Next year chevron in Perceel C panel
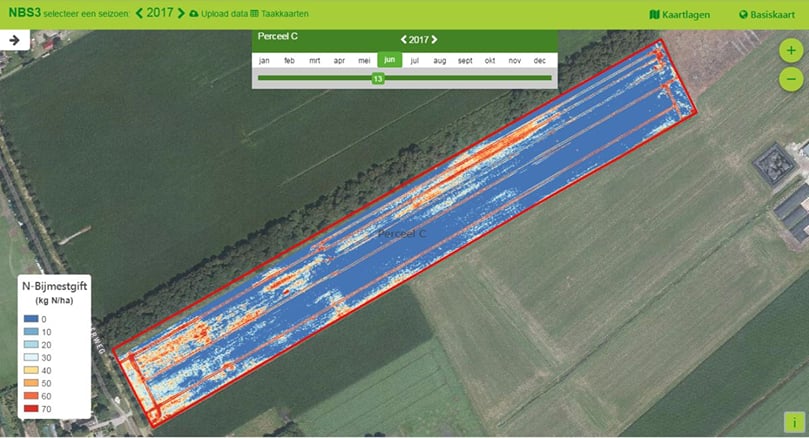The image size is (809, 438). pos(434,40)
